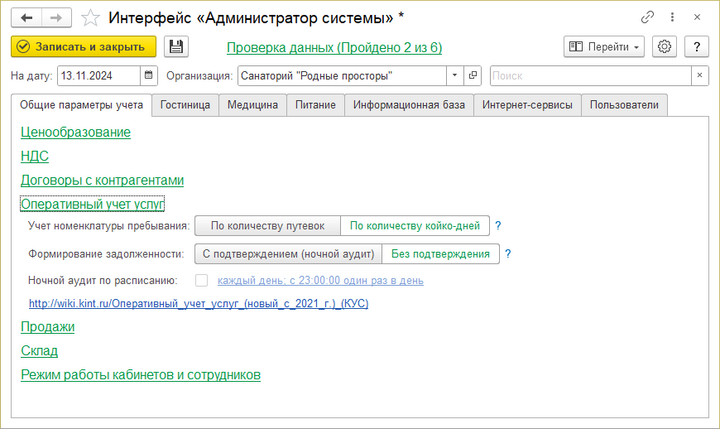The image size is (720, 429).
Task: Close the Интерфейс window
Action: [697, 17]
